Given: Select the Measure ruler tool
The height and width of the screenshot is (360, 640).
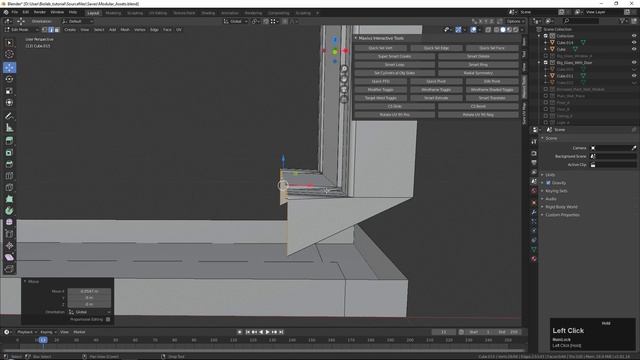Looking at the screenshot, I should pyautogui.click(x=9, y=128).
